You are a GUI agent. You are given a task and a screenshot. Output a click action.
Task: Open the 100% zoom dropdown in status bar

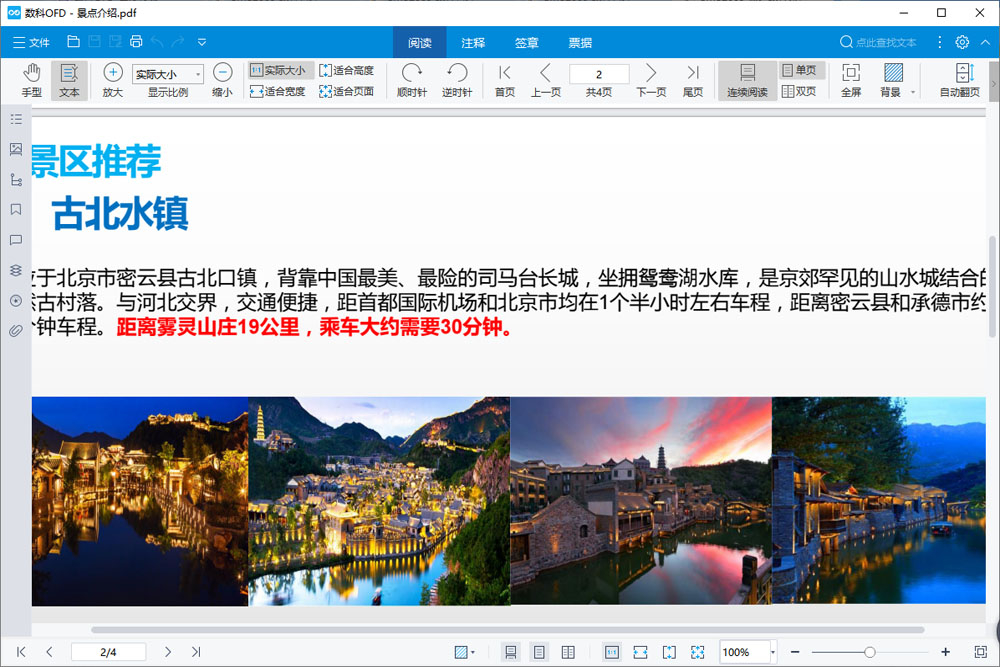point(772,652)
